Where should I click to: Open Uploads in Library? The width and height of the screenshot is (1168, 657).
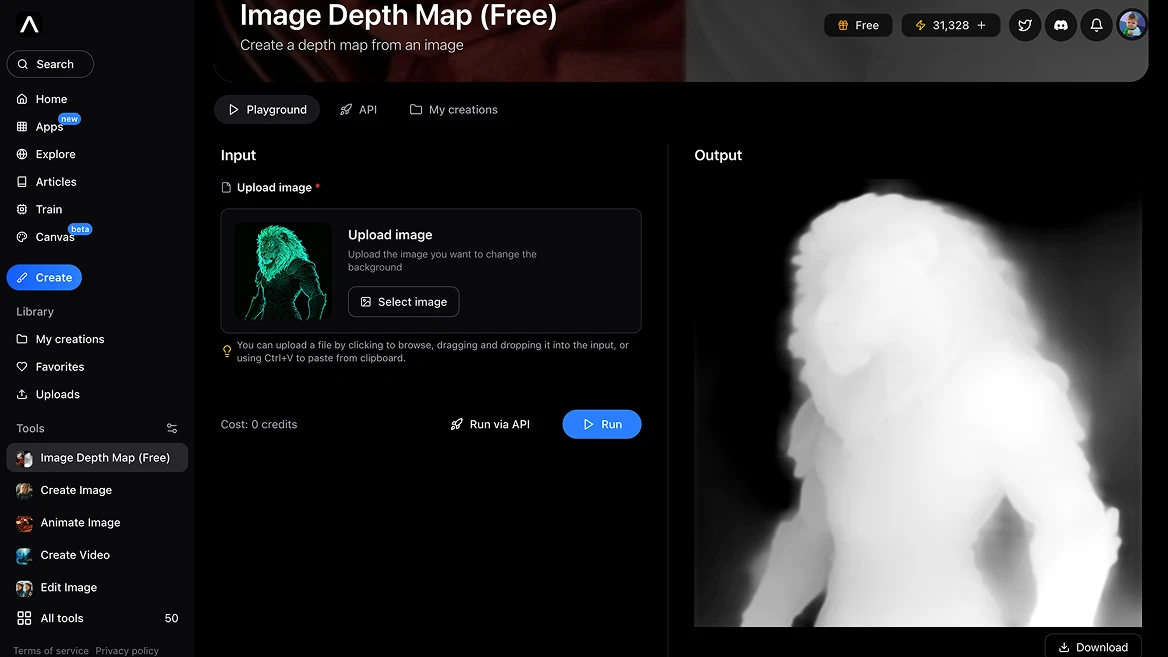coord(57,394)
